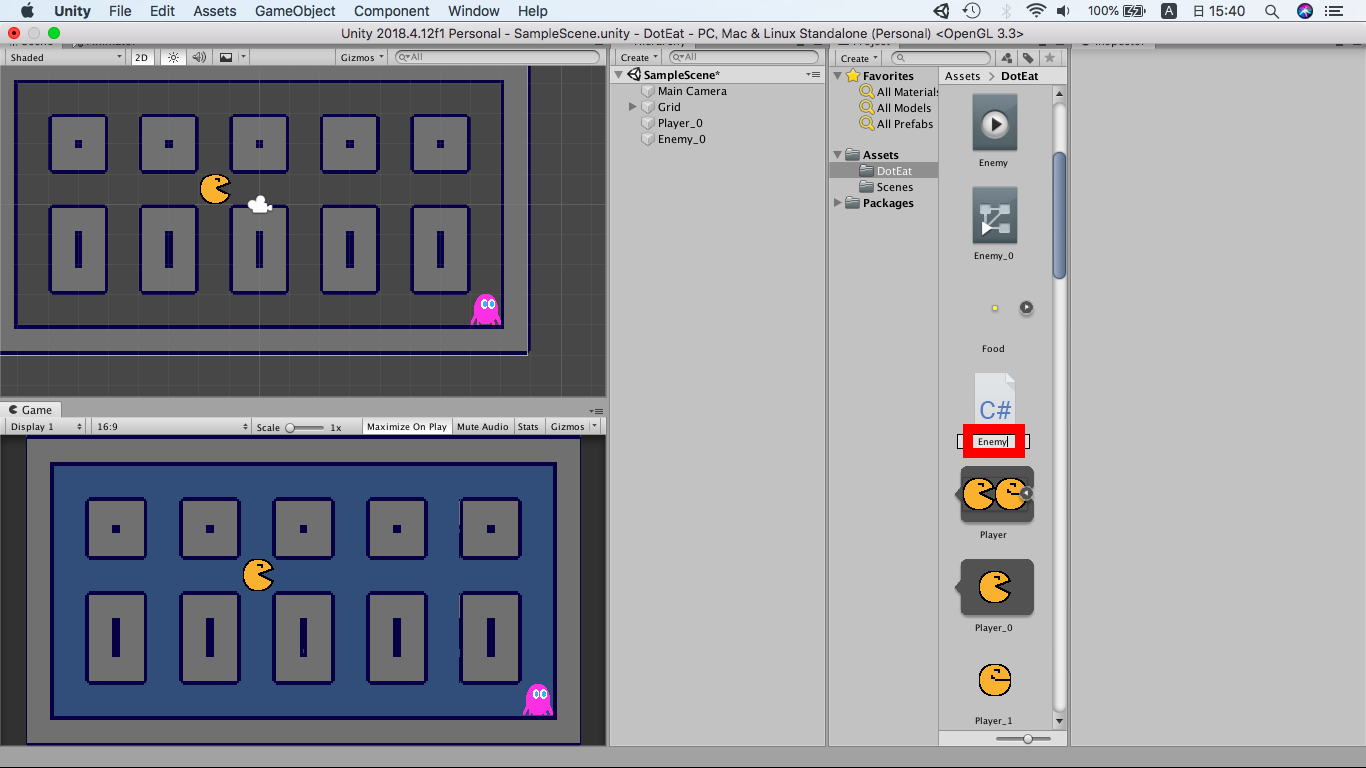1366x768 pixels.
Task: Expand Player sprite sheet sub-assets arrow
Action: [x=1026, y=493]
